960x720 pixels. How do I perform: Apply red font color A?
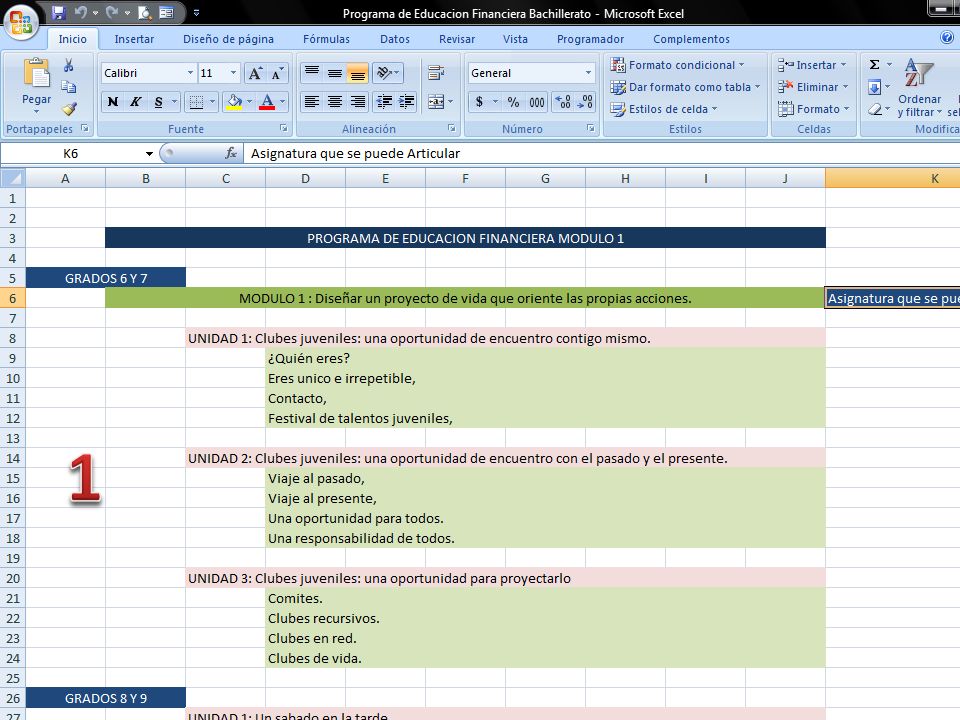tap(267, 102)
